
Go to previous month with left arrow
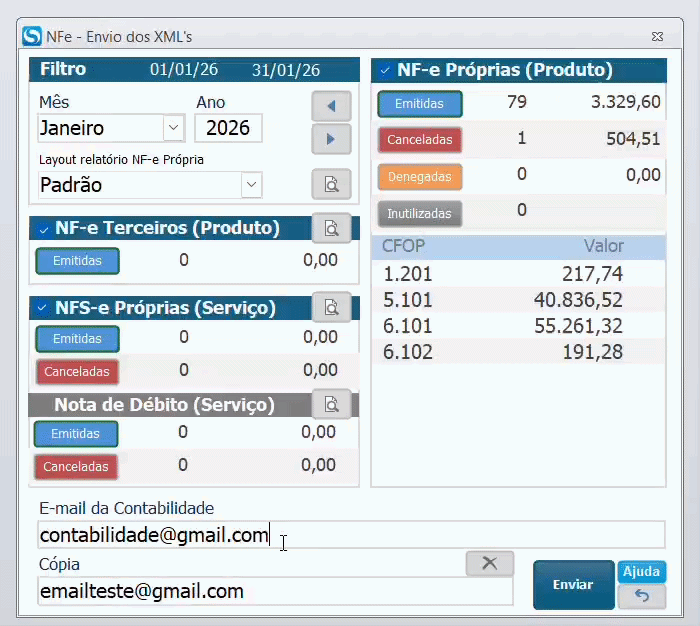click(331, 105)
